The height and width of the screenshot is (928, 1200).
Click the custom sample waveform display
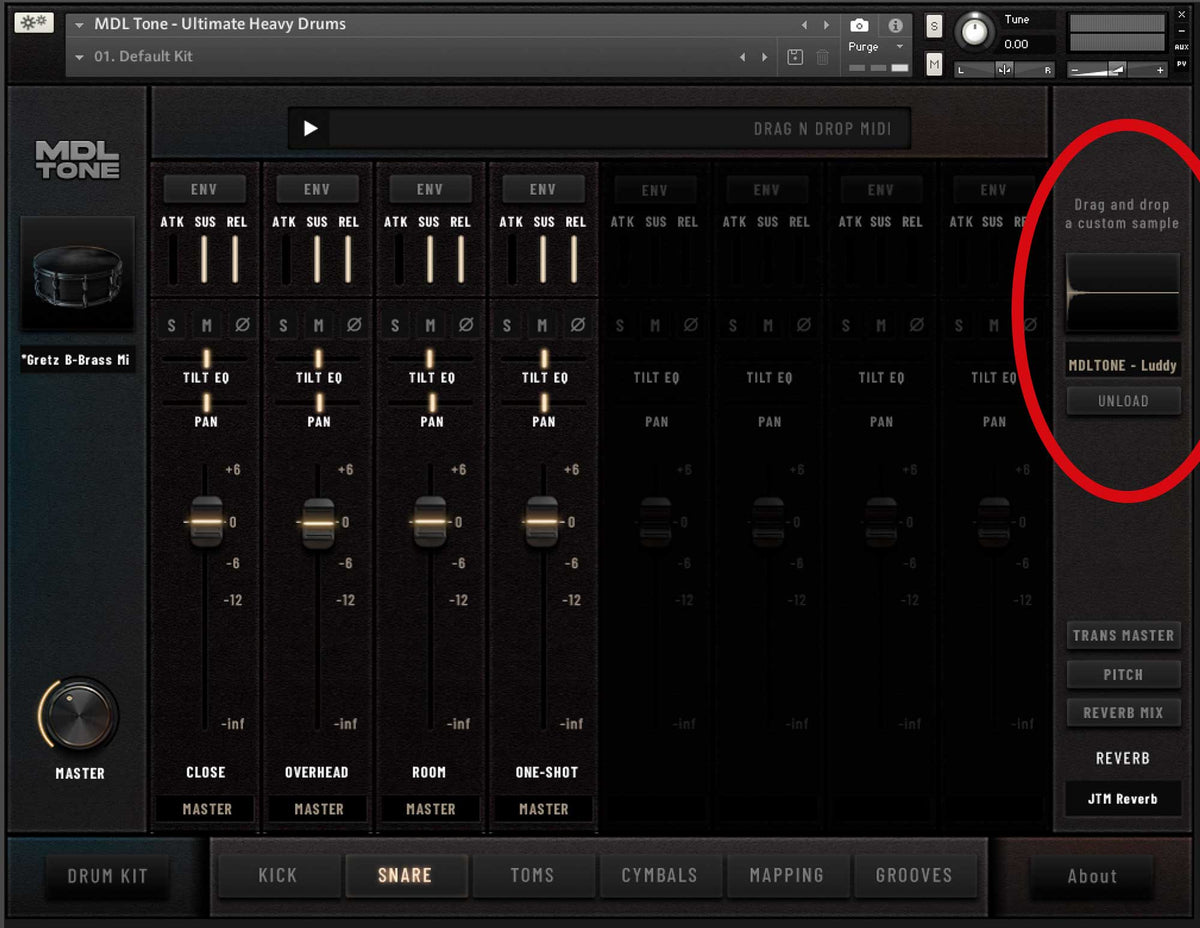(1123, 292)
